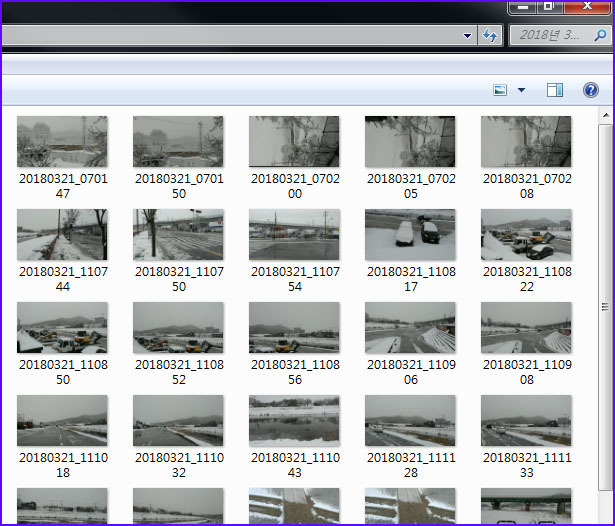Image resolution: width=615 pixels, height=526 pixels.
Task: Select thumbnail 20180321_111133
Action: [x=526, y=420]
